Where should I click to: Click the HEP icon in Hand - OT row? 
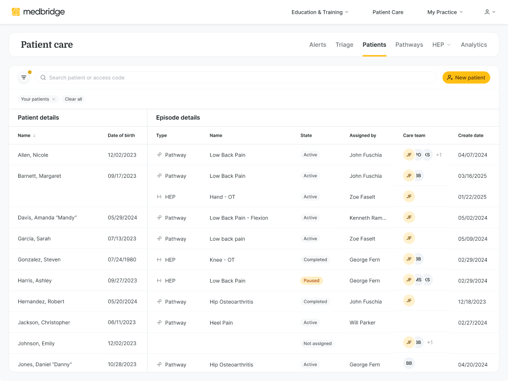tap(159, 197)
